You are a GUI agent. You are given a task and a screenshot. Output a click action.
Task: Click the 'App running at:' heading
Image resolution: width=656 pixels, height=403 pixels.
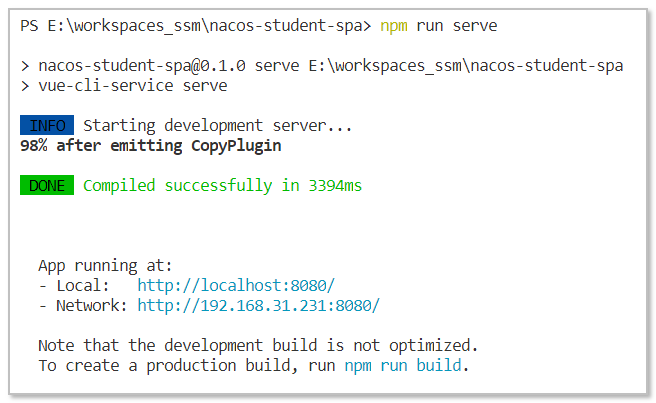105,266
